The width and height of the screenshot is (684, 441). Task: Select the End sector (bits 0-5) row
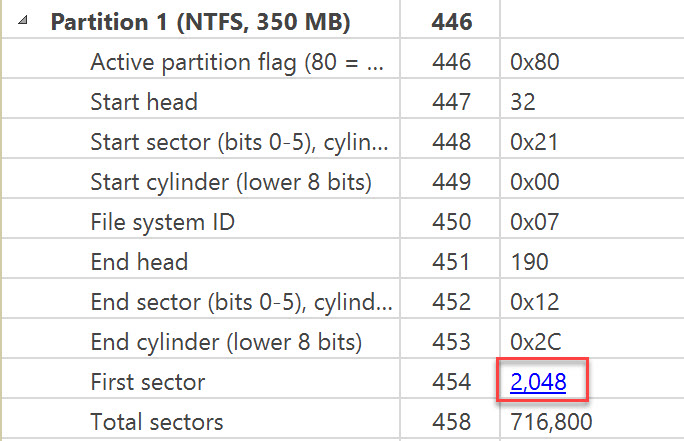pos(238,302)
